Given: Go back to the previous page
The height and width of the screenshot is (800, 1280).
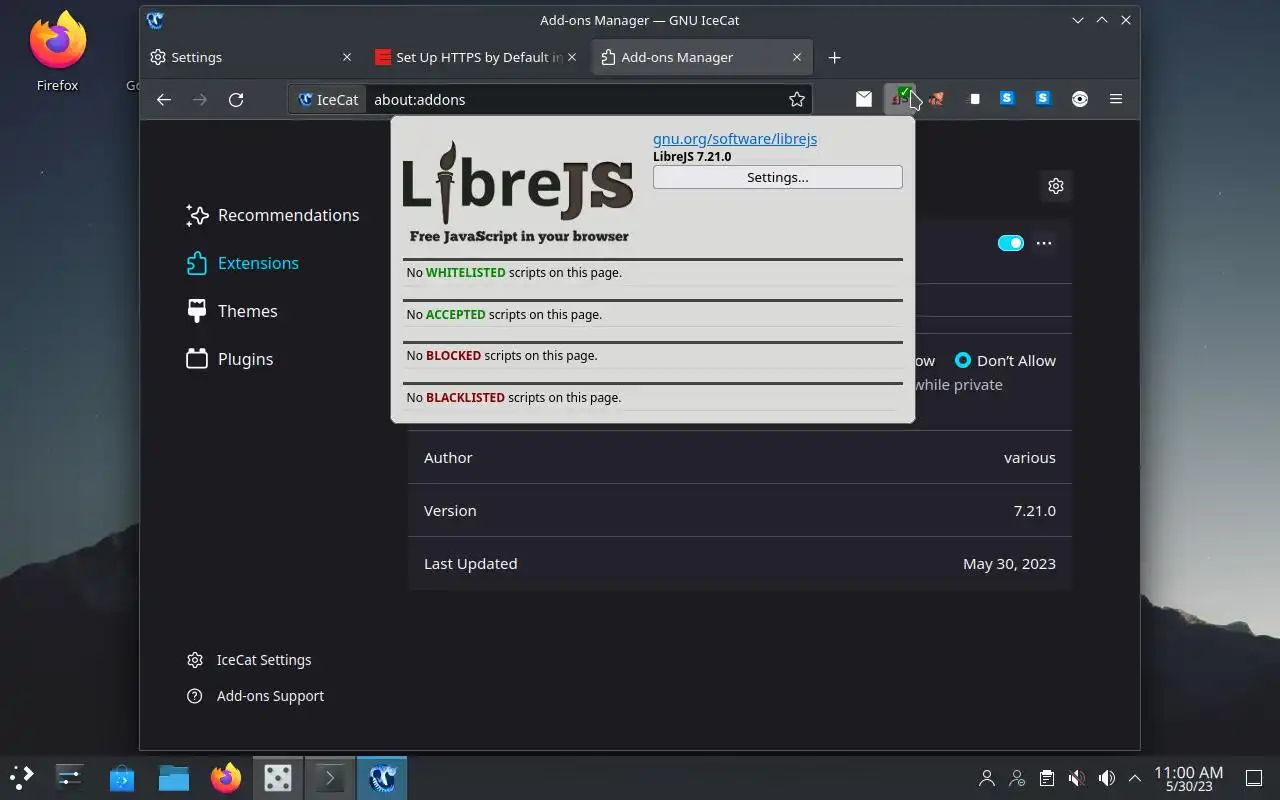Looking at the screenshot, I should pos(164,99).
